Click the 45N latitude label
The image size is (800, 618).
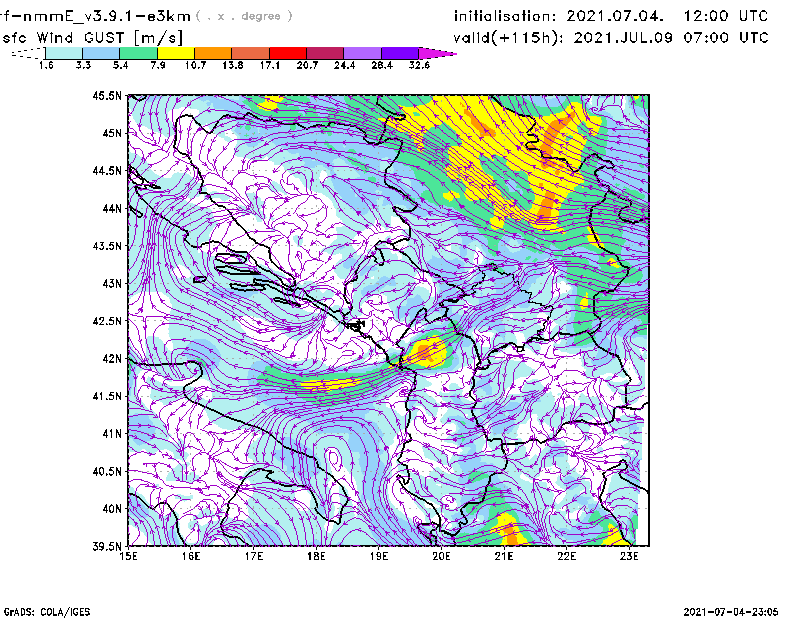[x=112, y=133]
